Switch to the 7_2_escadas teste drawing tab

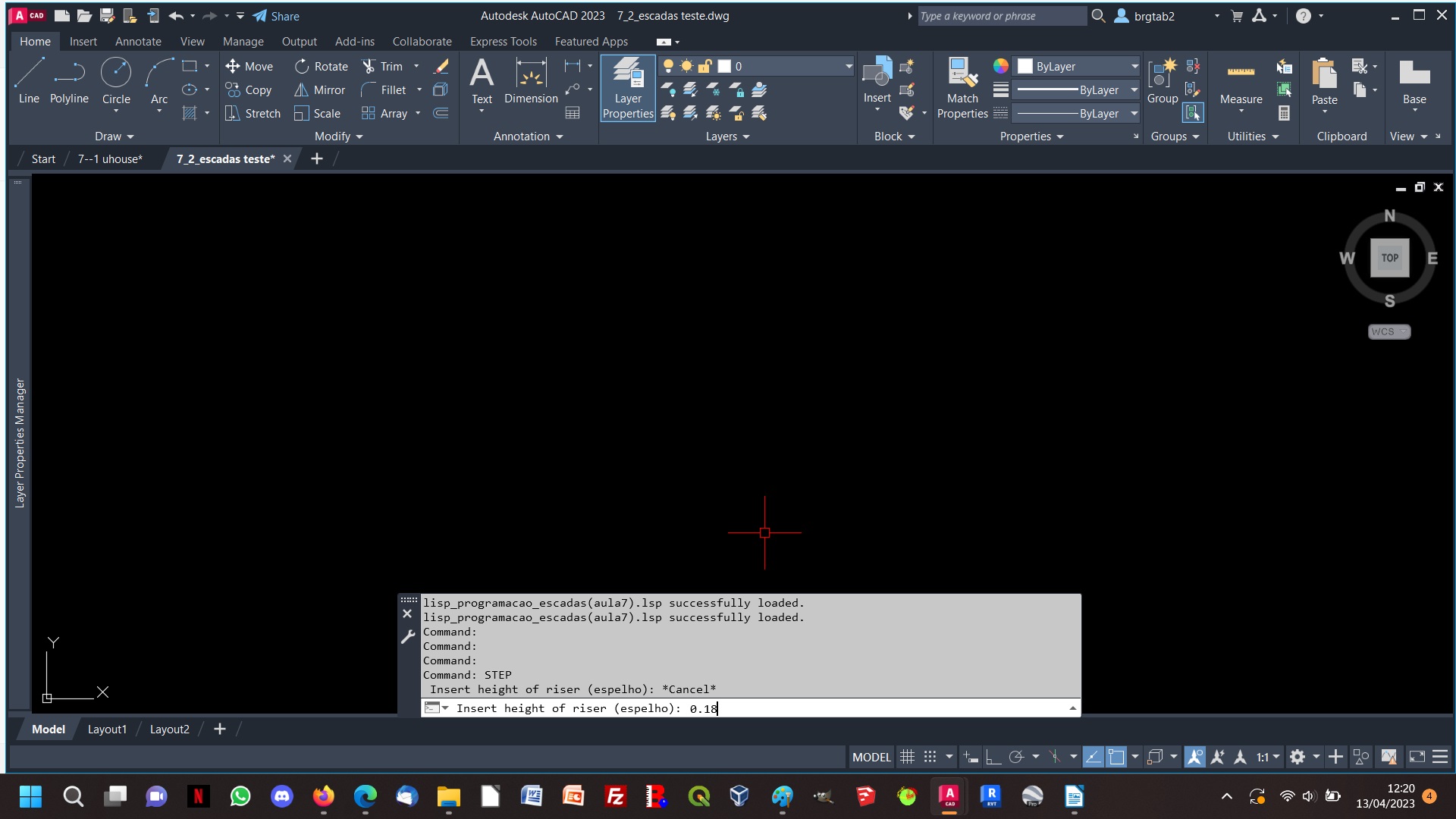point(225,159)
